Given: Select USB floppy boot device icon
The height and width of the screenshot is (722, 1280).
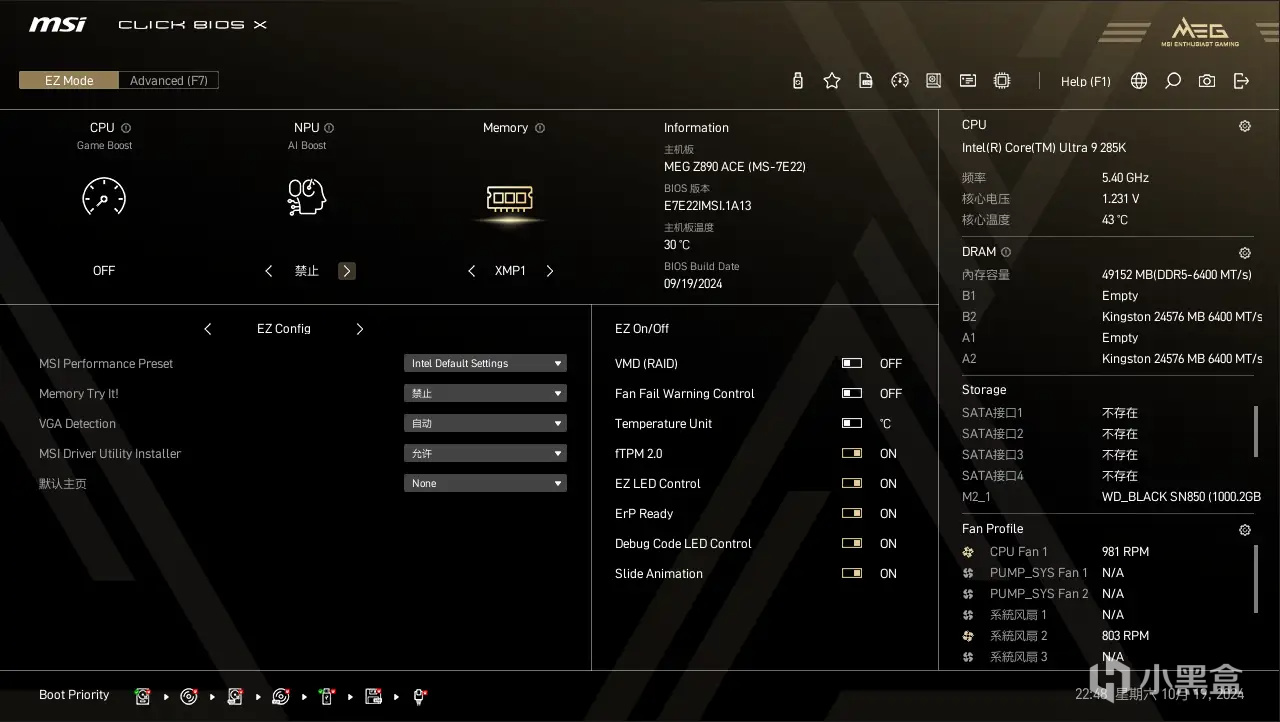Looking at the screenshot, I should (x=373, y=696).
